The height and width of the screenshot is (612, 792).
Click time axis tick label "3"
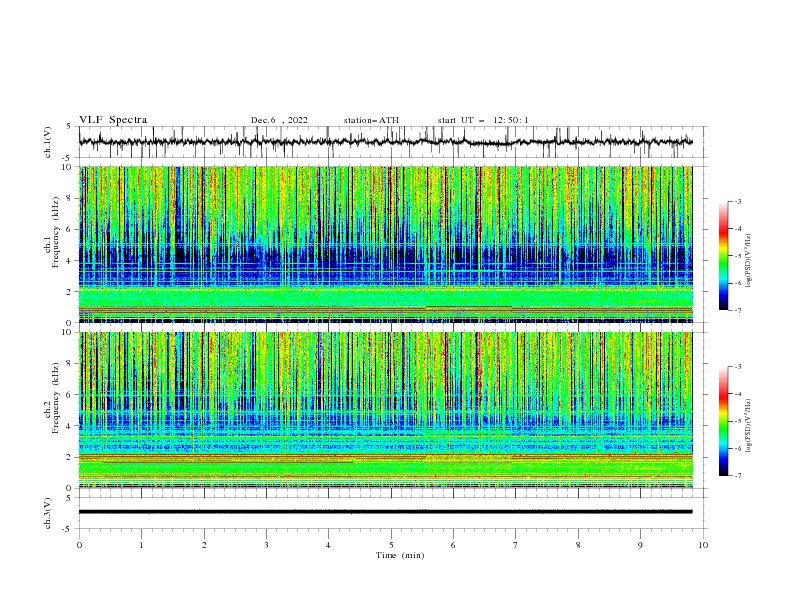click(266, 545)
